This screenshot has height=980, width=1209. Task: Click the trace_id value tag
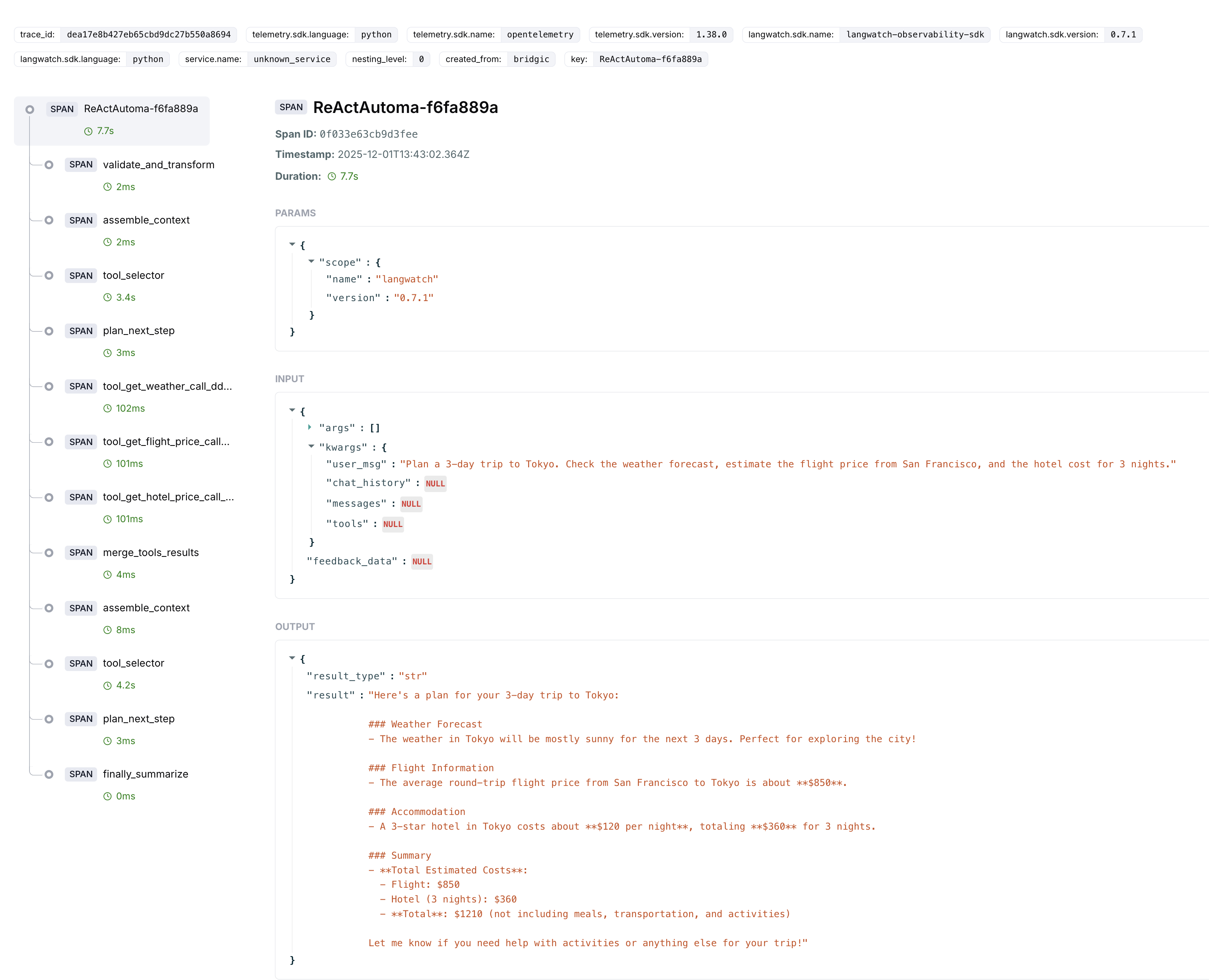(148, 35)
